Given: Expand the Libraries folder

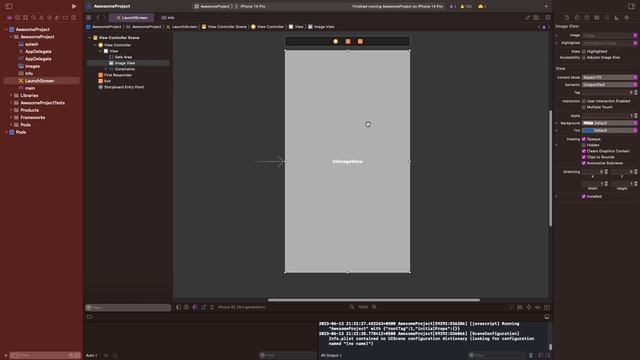Looking at the screenshot, I should pos(11,96).
